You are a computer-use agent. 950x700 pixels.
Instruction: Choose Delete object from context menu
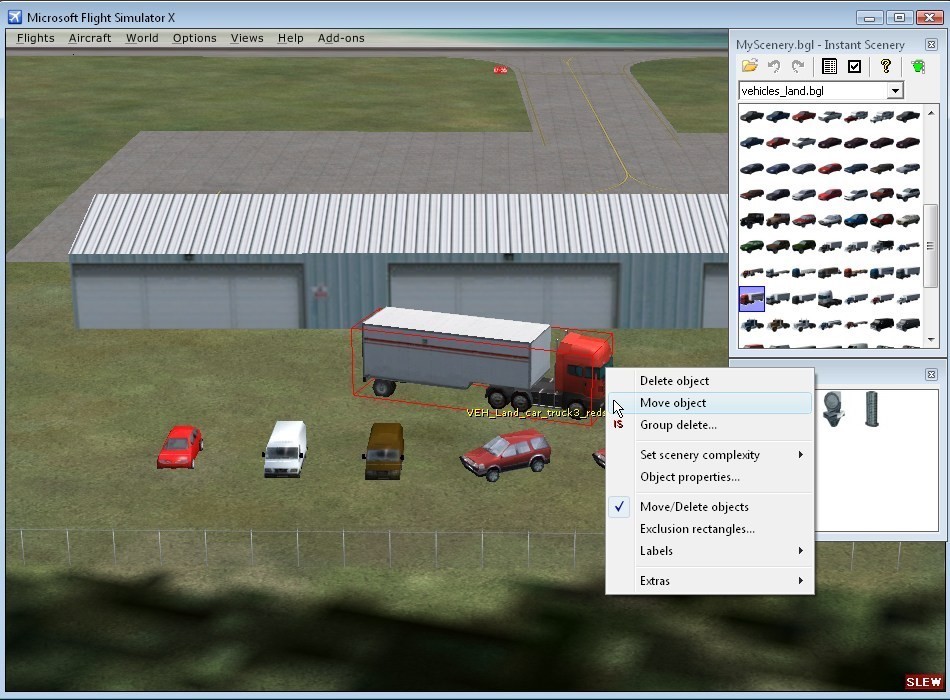pyautogui.click(x=674, y=381)
